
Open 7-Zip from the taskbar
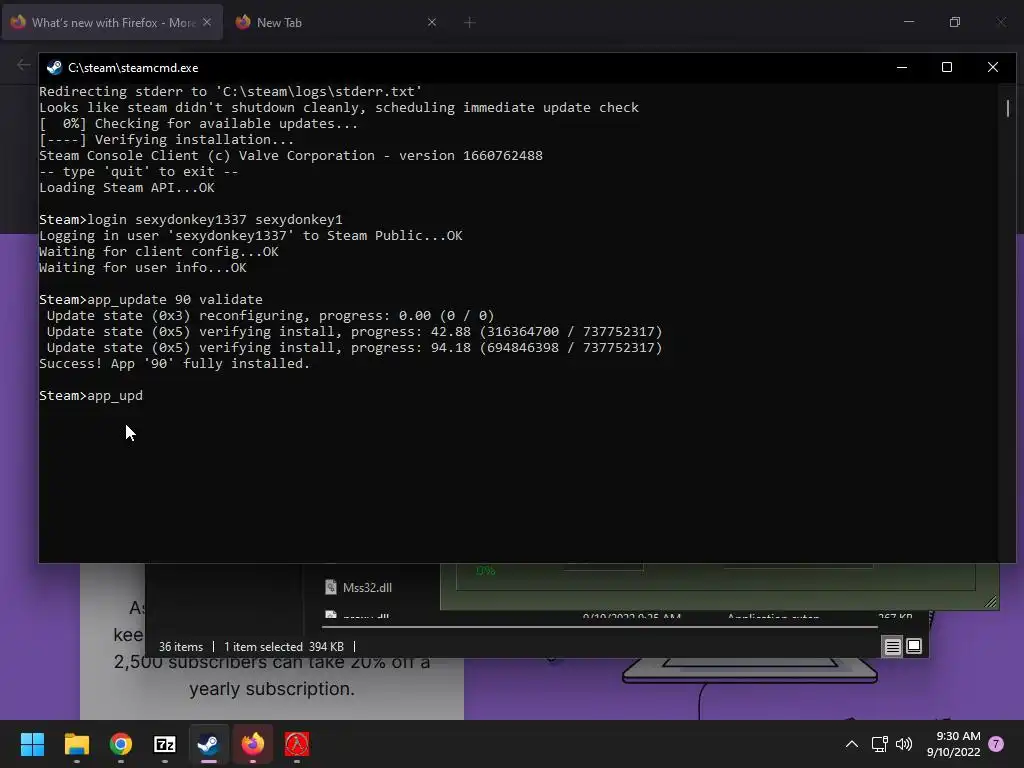165,744
